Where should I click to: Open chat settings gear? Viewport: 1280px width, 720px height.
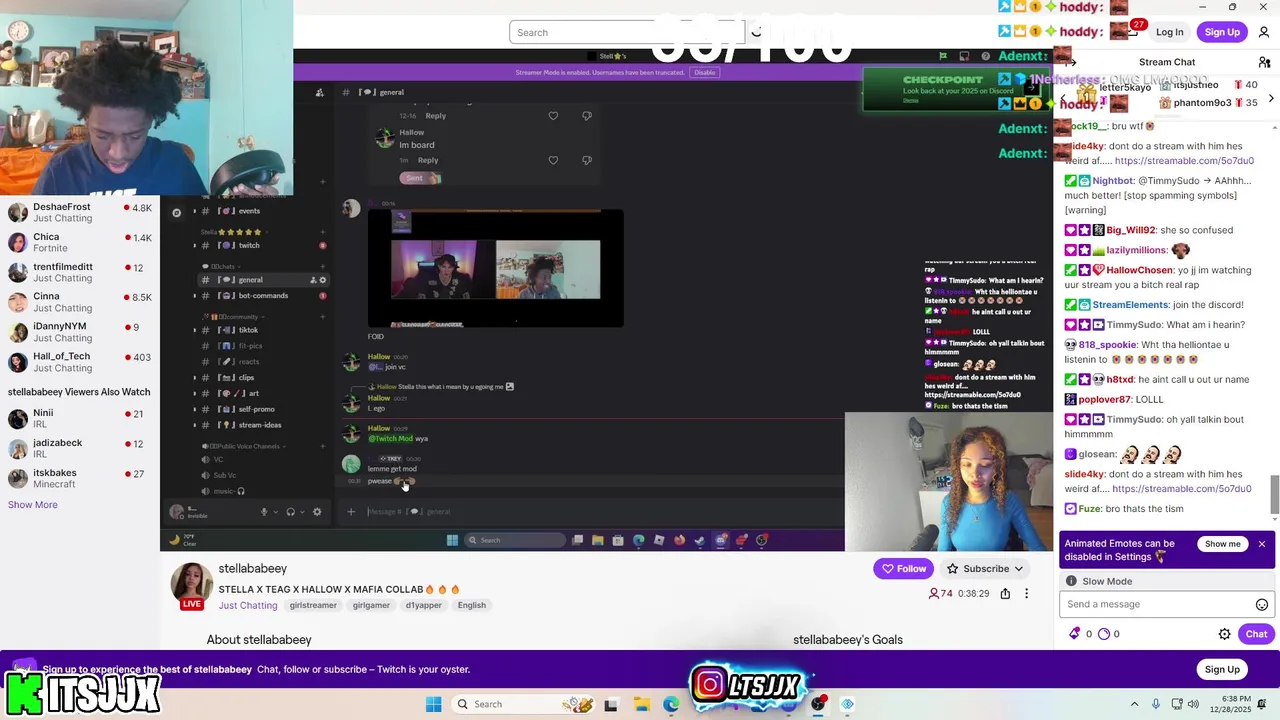[x=1224, y=634]
